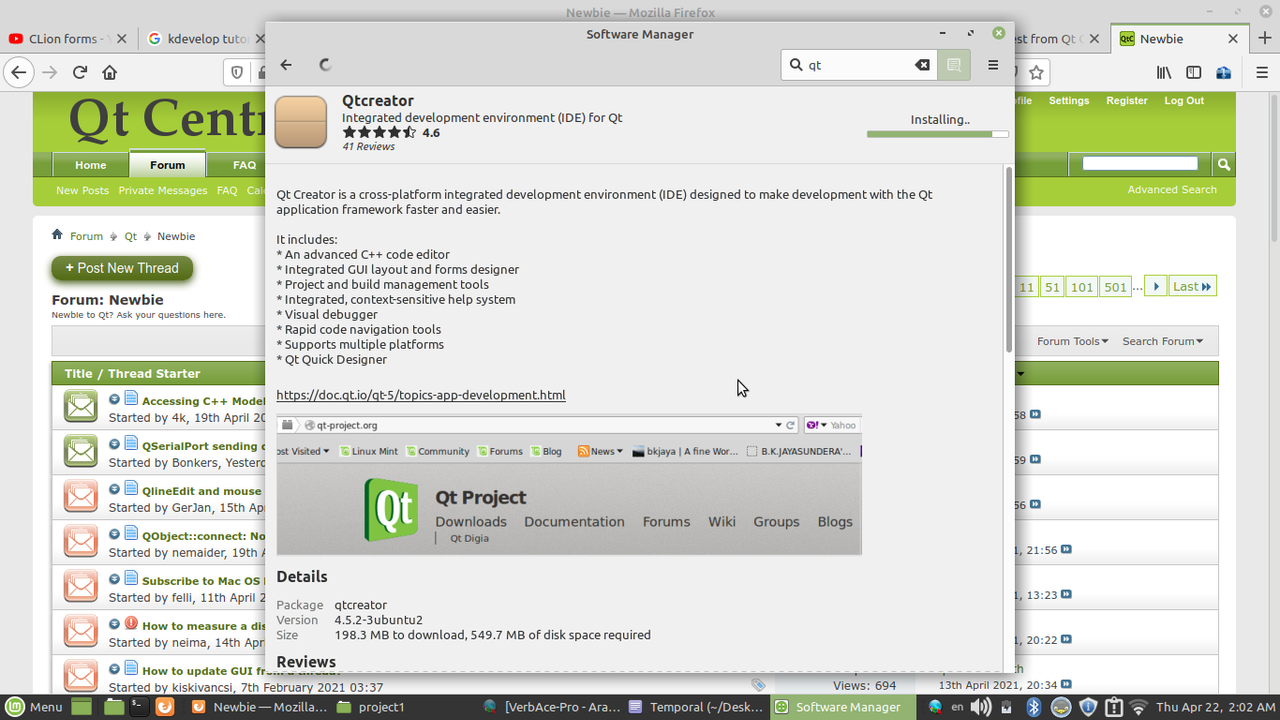Open the QSerialPort sending thread

[x=204, y=446]
